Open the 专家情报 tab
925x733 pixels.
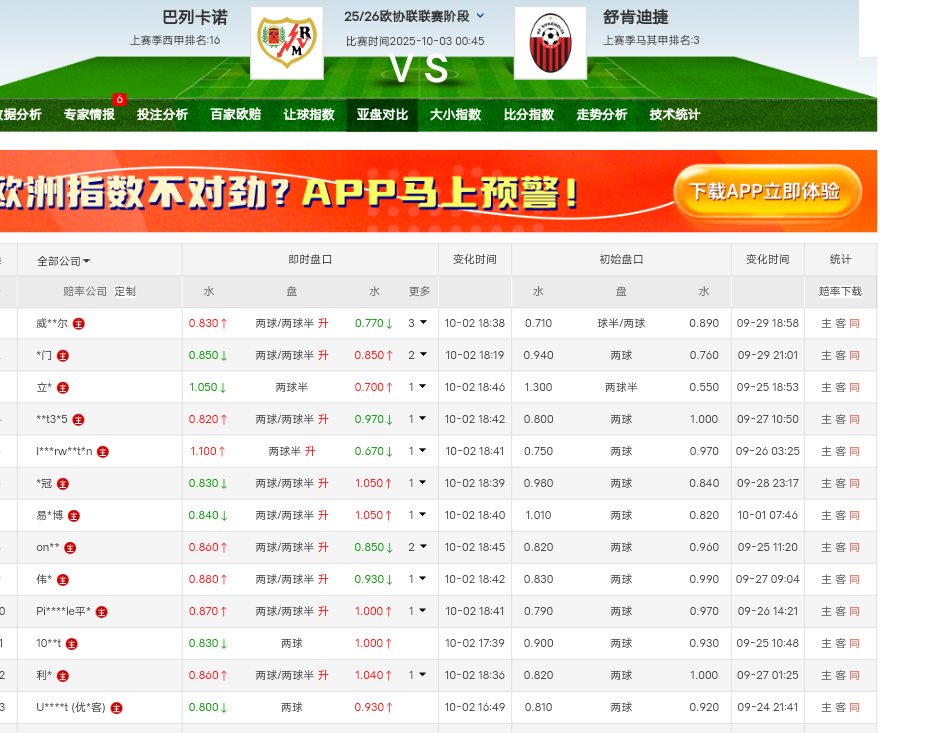point(89,115)
